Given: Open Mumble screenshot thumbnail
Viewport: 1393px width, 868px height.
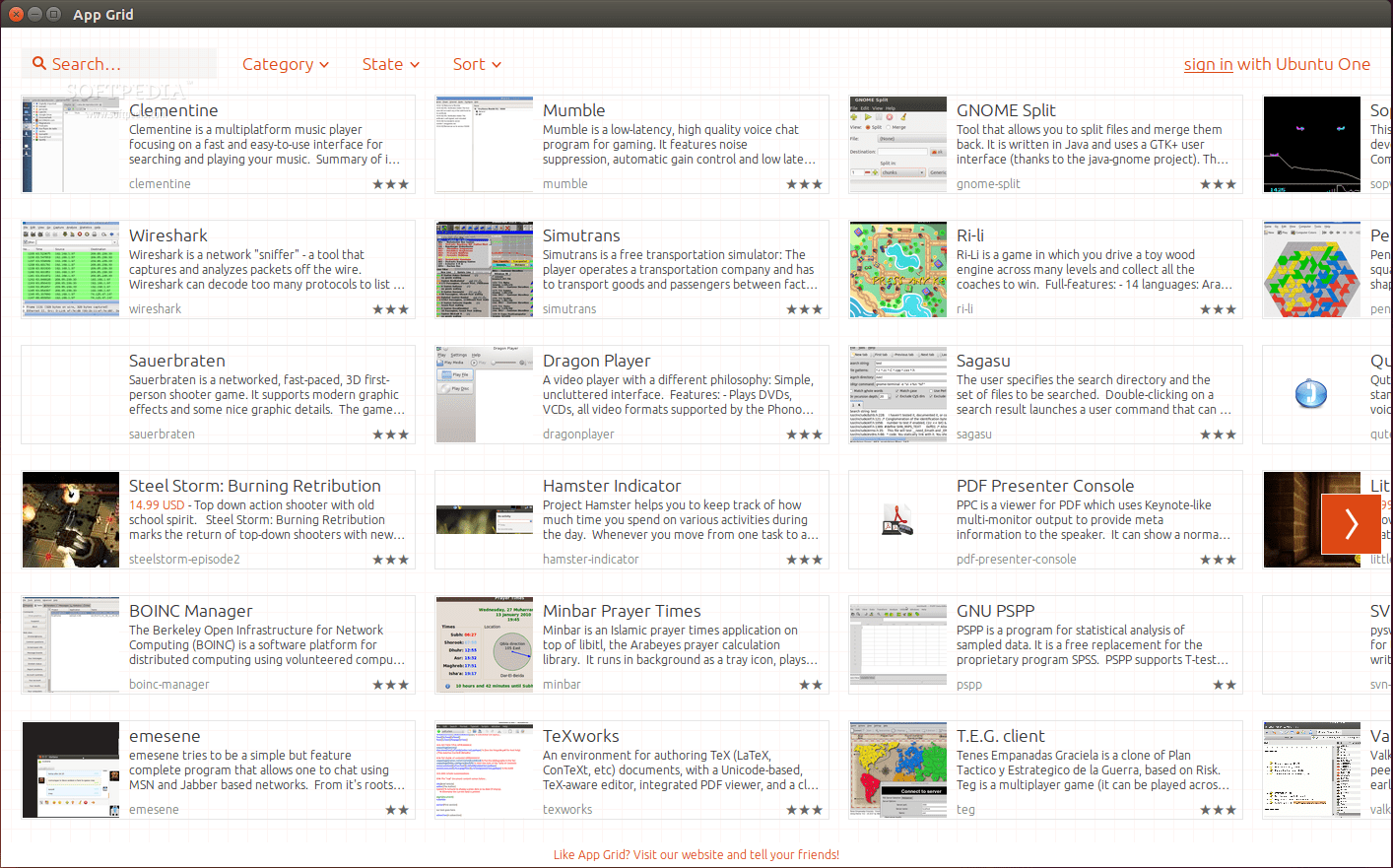Looking at the screenshot, I should point(485,144).
